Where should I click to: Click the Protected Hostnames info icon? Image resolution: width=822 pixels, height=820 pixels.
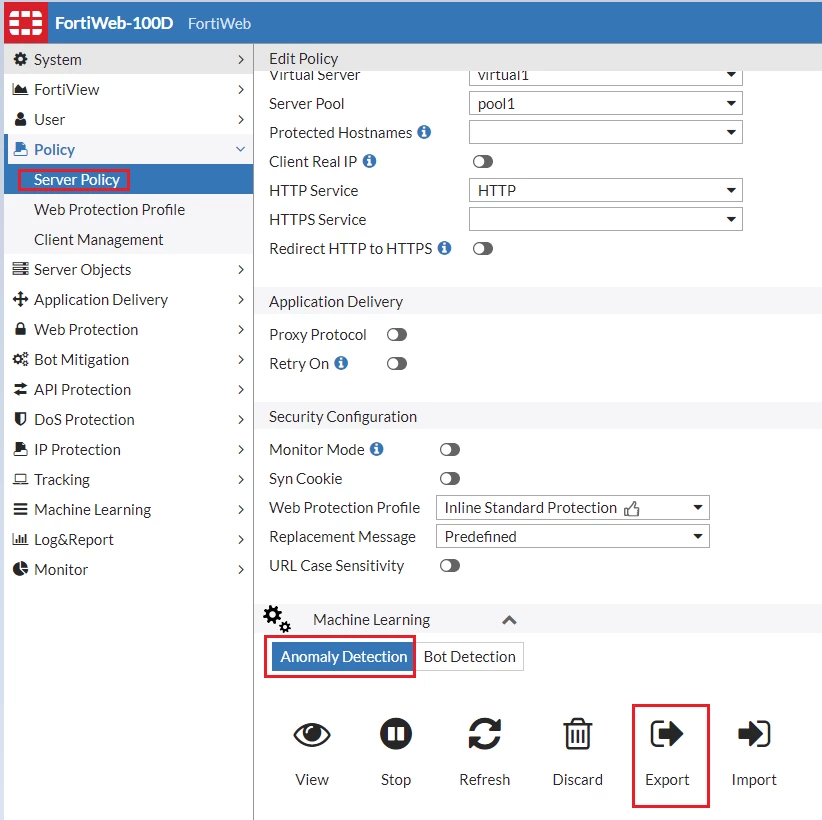point(424,132)
